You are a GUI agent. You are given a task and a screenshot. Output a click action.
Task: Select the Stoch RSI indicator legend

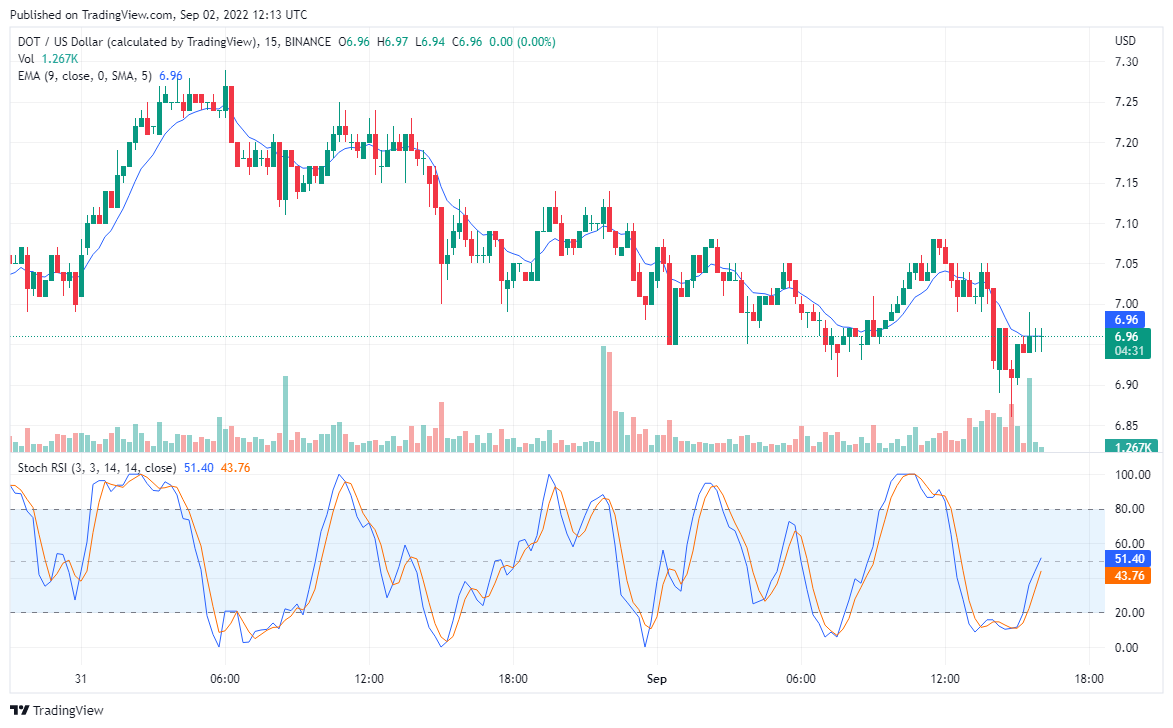pyautogui.click(x=97, y=468)
